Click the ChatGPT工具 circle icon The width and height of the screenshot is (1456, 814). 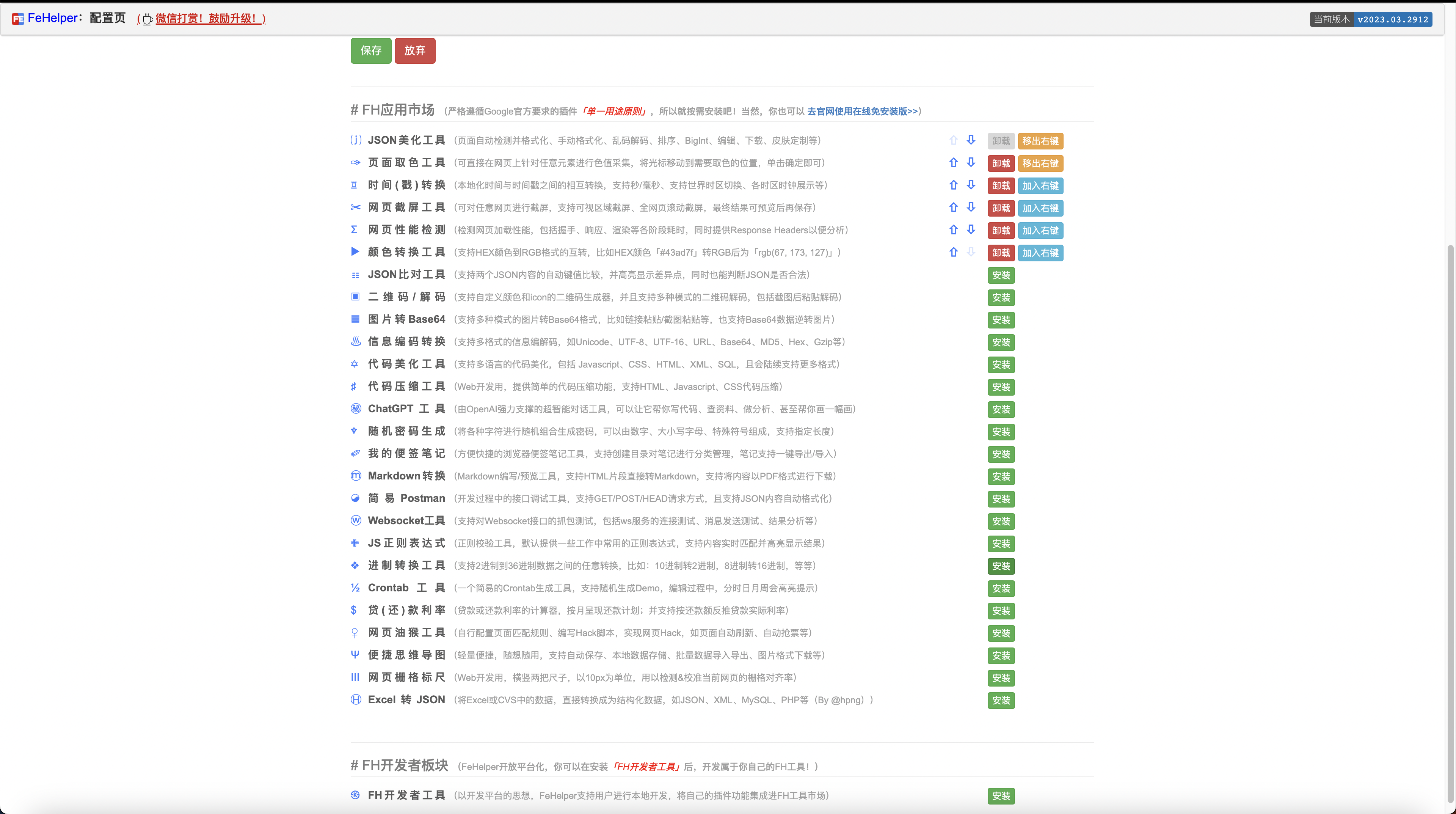pyautogui.click(x=356, y=409)
